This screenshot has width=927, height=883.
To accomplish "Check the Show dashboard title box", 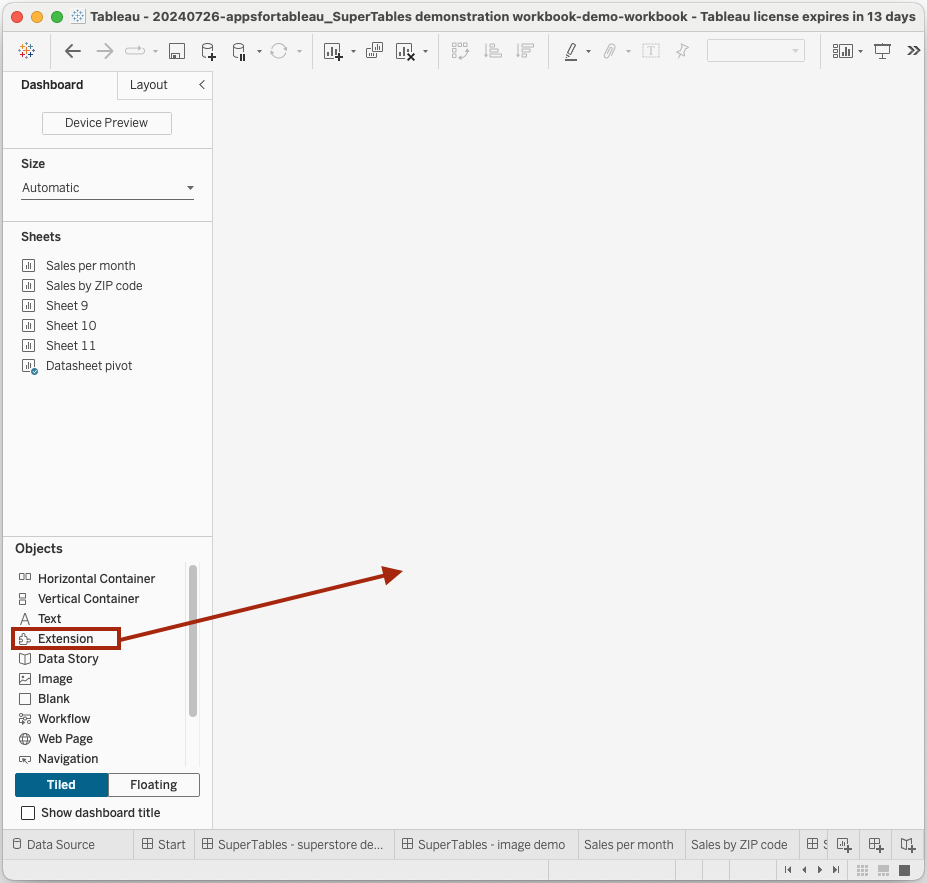I will click(x=28, y=813).
